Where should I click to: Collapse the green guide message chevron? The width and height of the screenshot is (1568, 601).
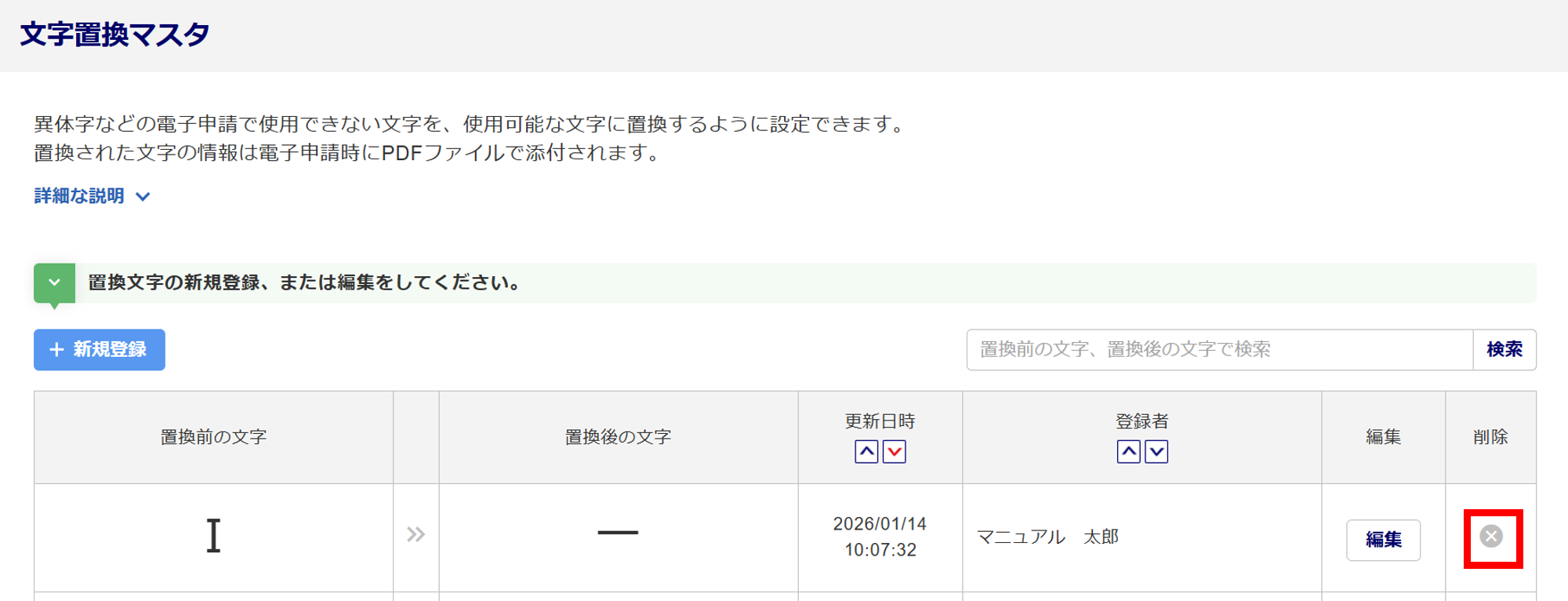click(x=54, y=282)
